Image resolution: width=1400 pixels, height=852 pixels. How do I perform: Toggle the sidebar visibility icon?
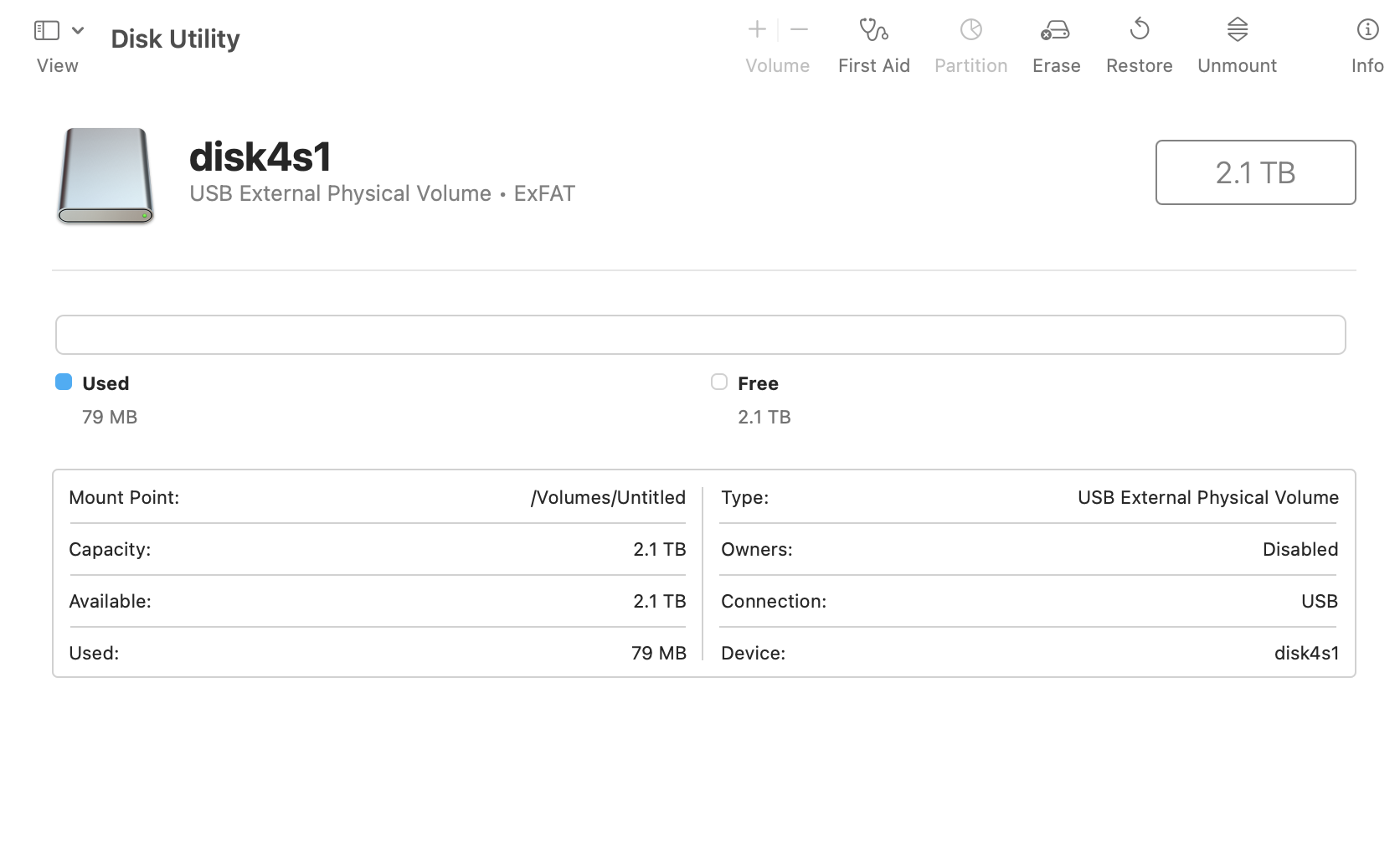point(48,29)
